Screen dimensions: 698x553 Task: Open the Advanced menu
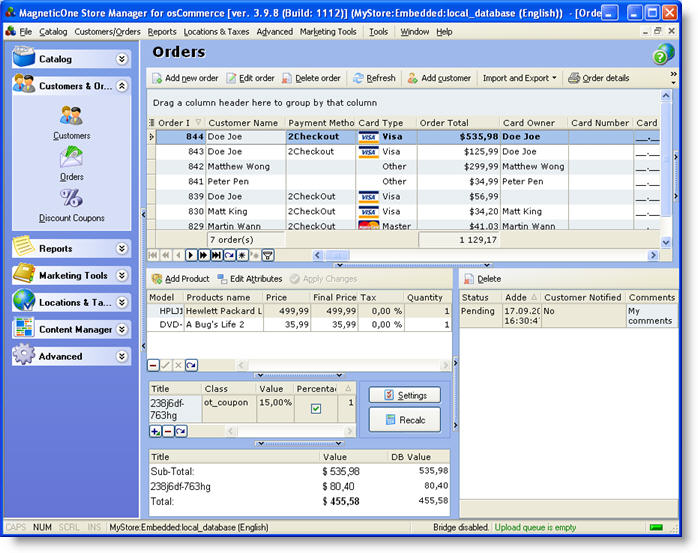pos(275,32)
